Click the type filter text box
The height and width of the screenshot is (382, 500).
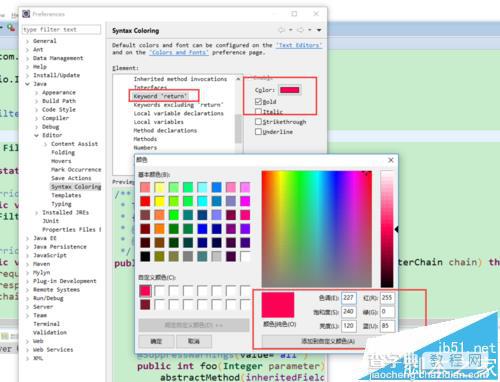[x=62, y=30]
